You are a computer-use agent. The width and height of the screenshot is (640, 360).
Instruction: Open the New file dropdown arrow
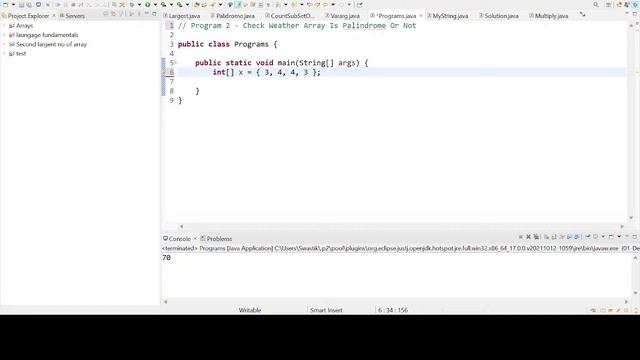click(13, 4)
